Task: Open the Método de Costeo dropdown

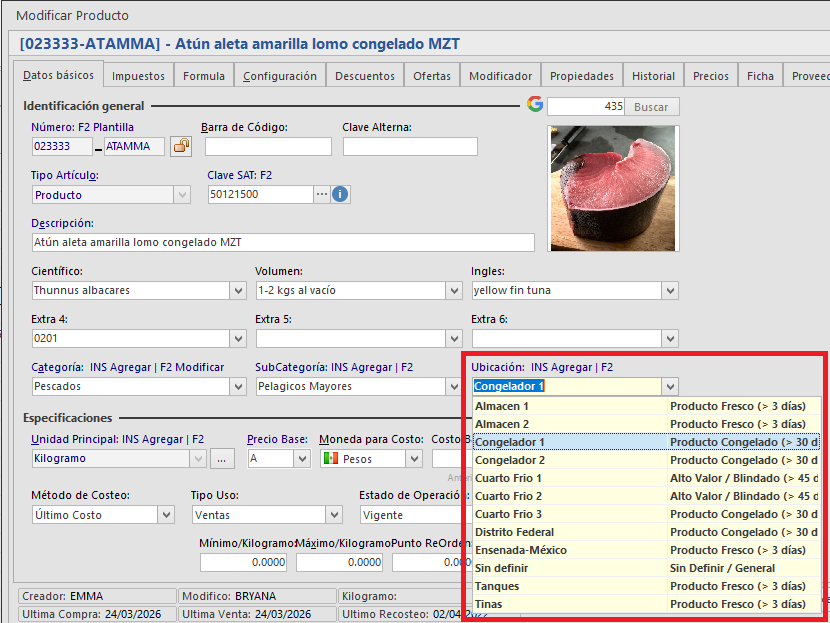Action: pos(166,515)
